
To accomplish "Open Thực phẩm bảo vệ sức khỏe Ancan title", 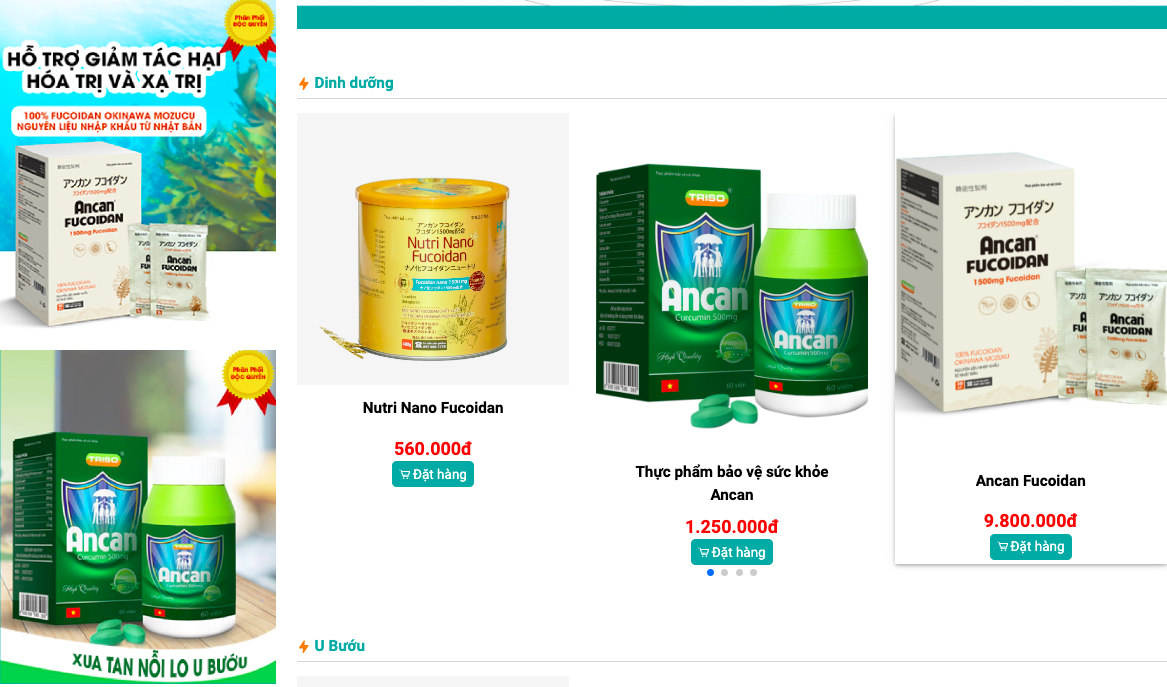I will (732, 483).
